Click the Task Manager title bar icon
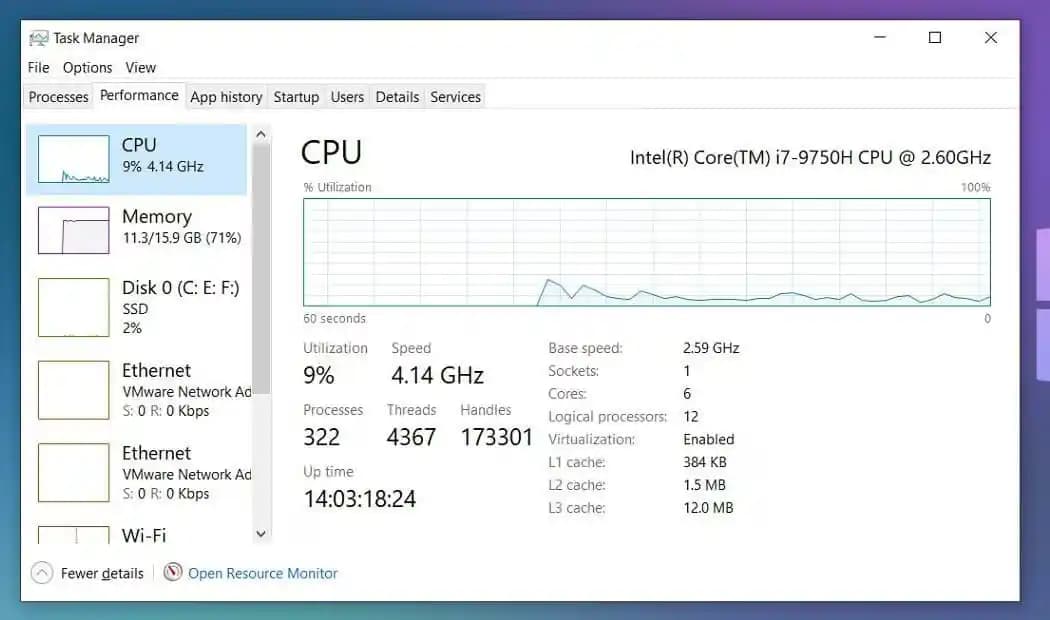This screenshot has width=1050, height=620. (x=38, y=38)
